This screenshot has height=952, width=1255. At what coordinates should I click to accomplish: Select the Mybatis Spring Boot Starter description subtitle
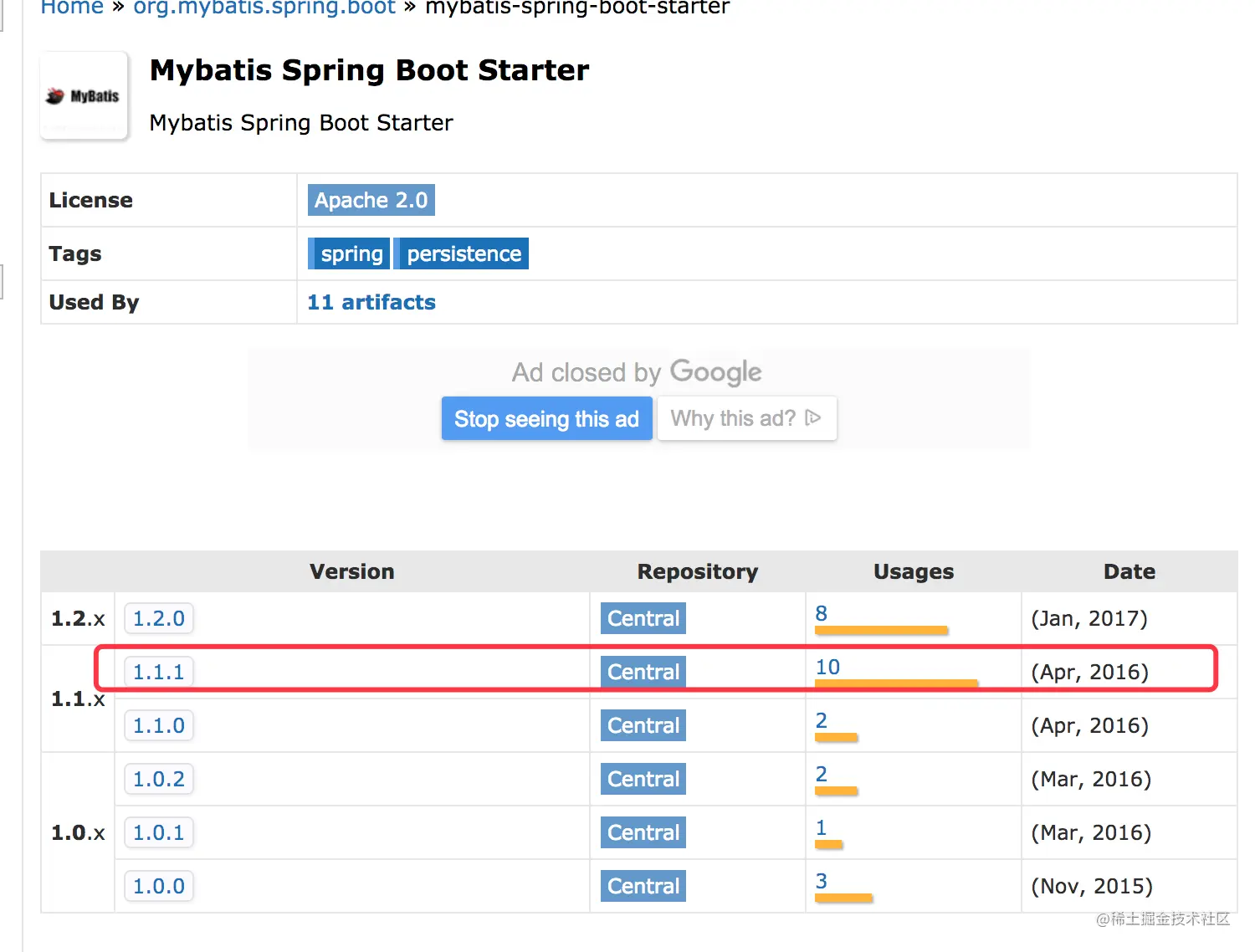pyautogui.click(x=301, y=123)
